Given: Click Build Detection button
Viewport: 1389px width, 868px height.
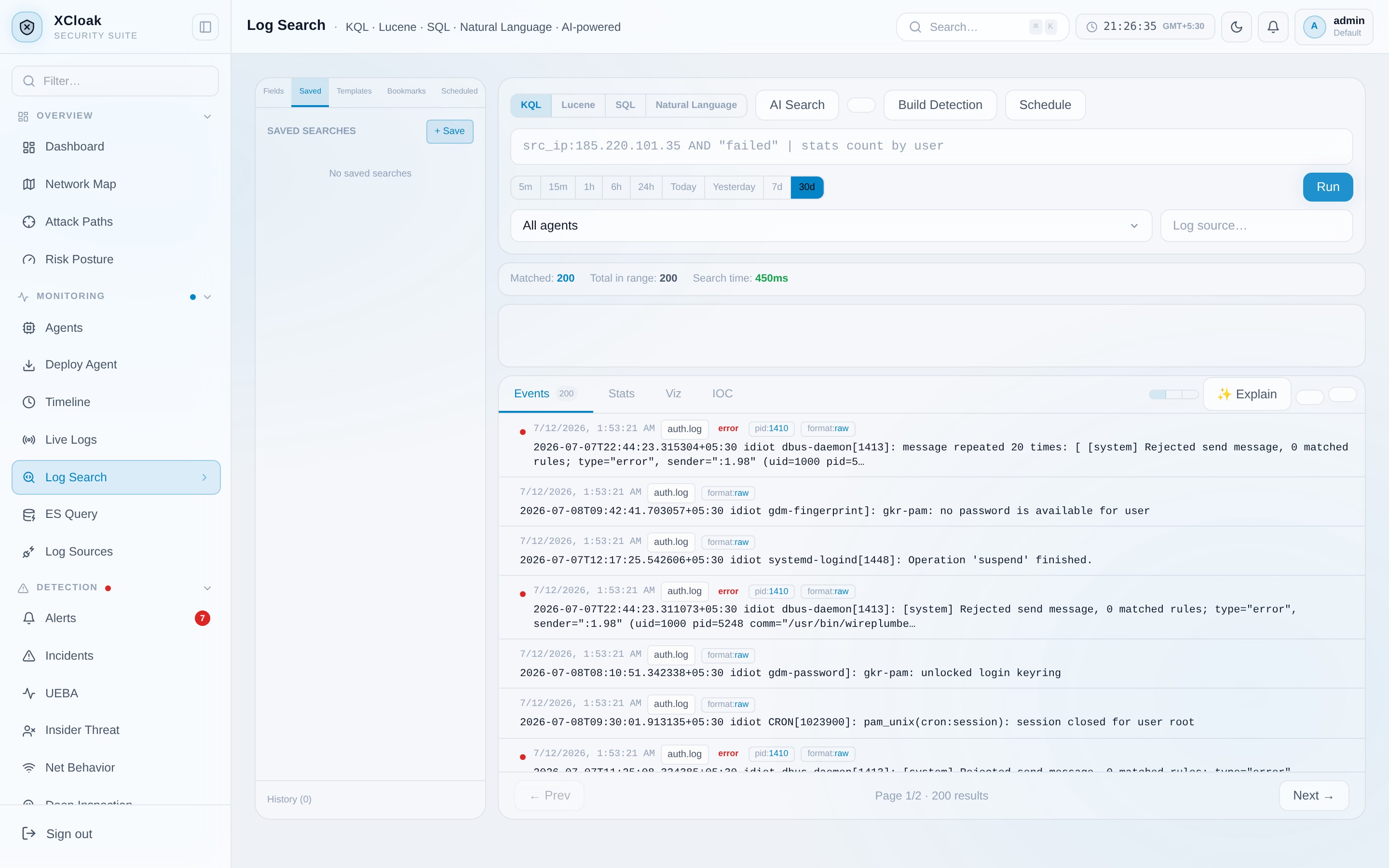Looking at the screenshot, I should point(940,105).
